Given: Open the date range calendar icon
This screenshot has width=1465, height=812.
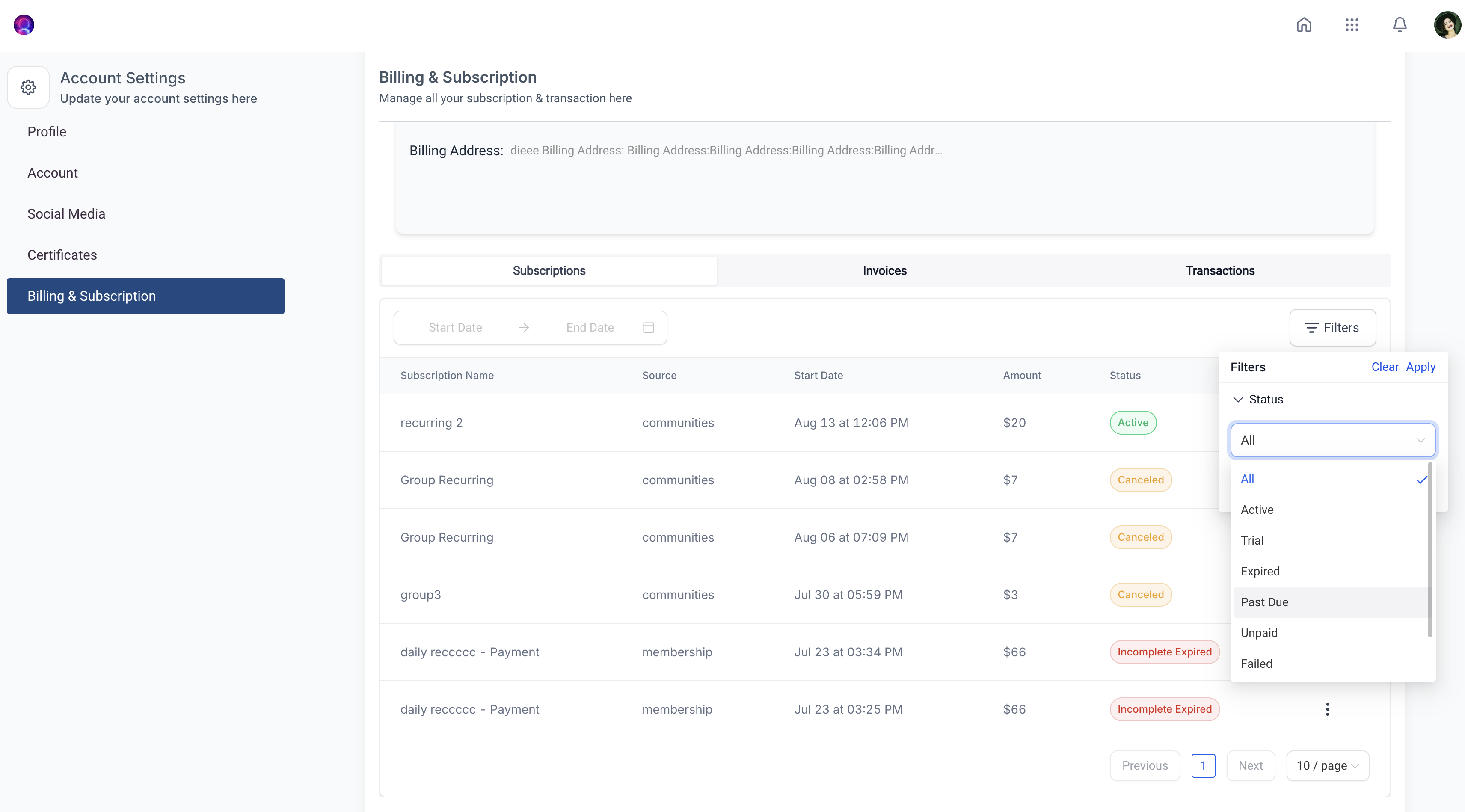Looking at the screenshot, I should 648,328.
